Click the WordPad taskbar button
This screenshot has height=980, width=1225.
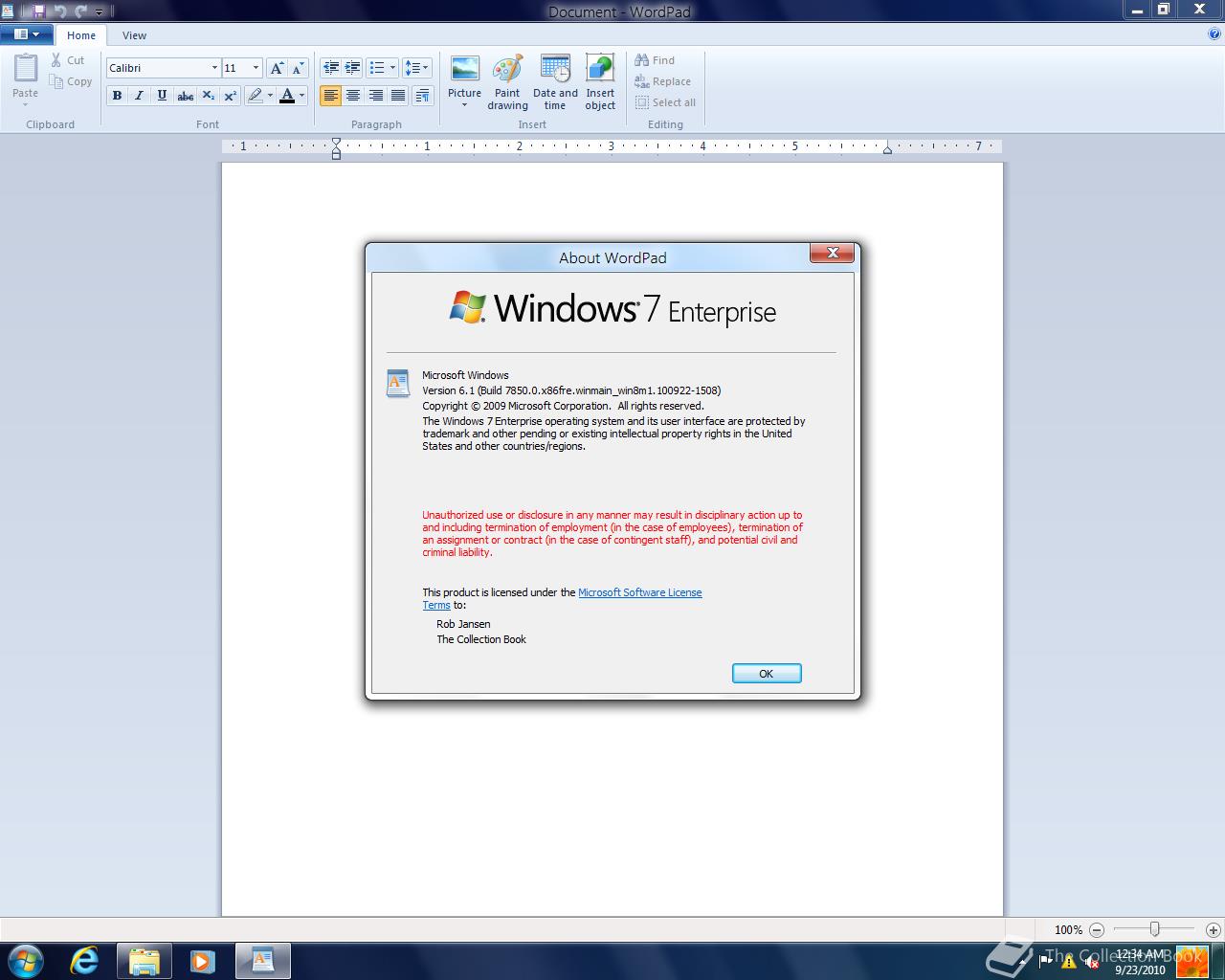point(262,960)
